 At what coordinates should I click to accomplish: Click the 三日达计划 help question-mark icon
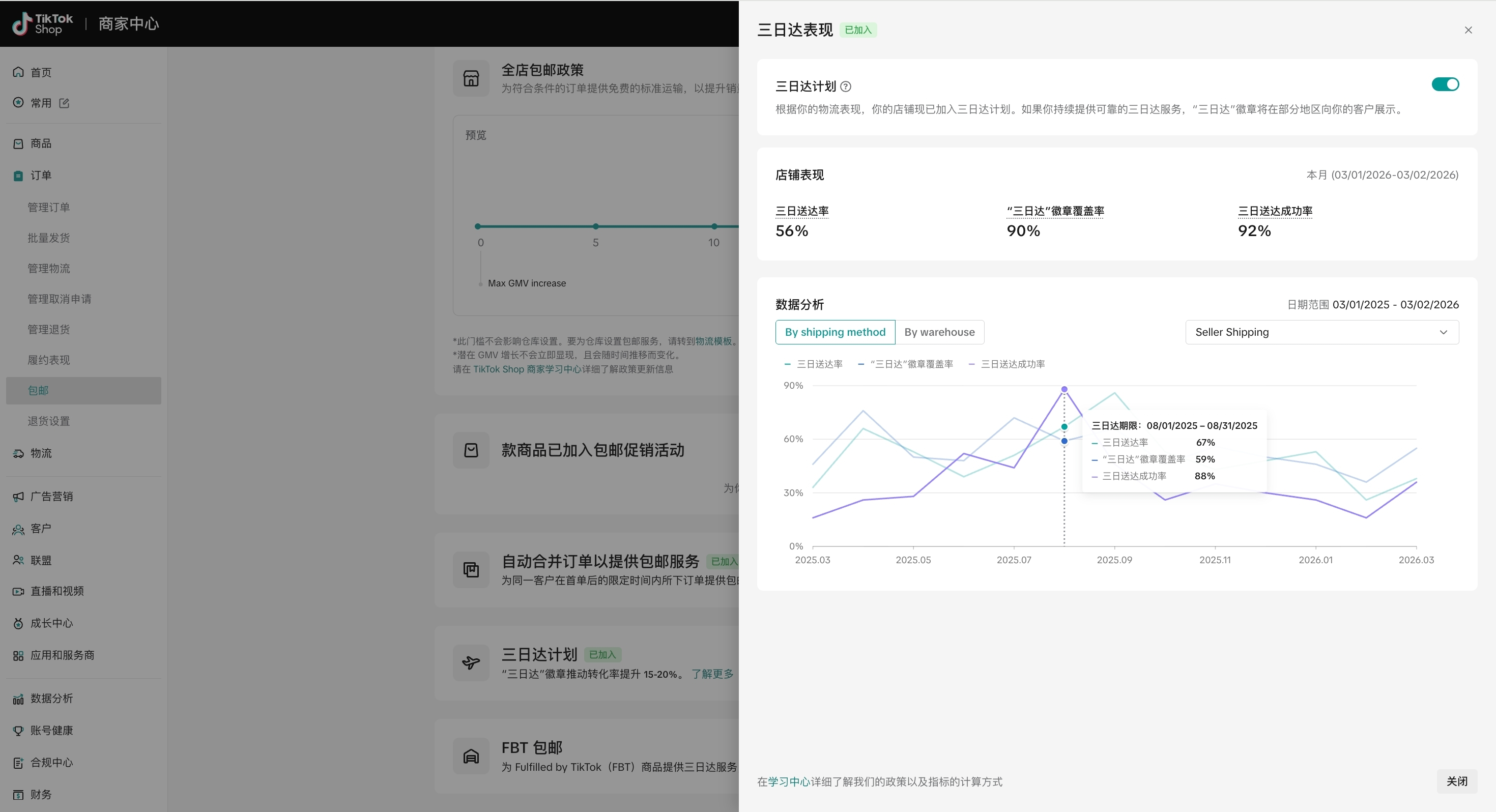pos(846,86)
